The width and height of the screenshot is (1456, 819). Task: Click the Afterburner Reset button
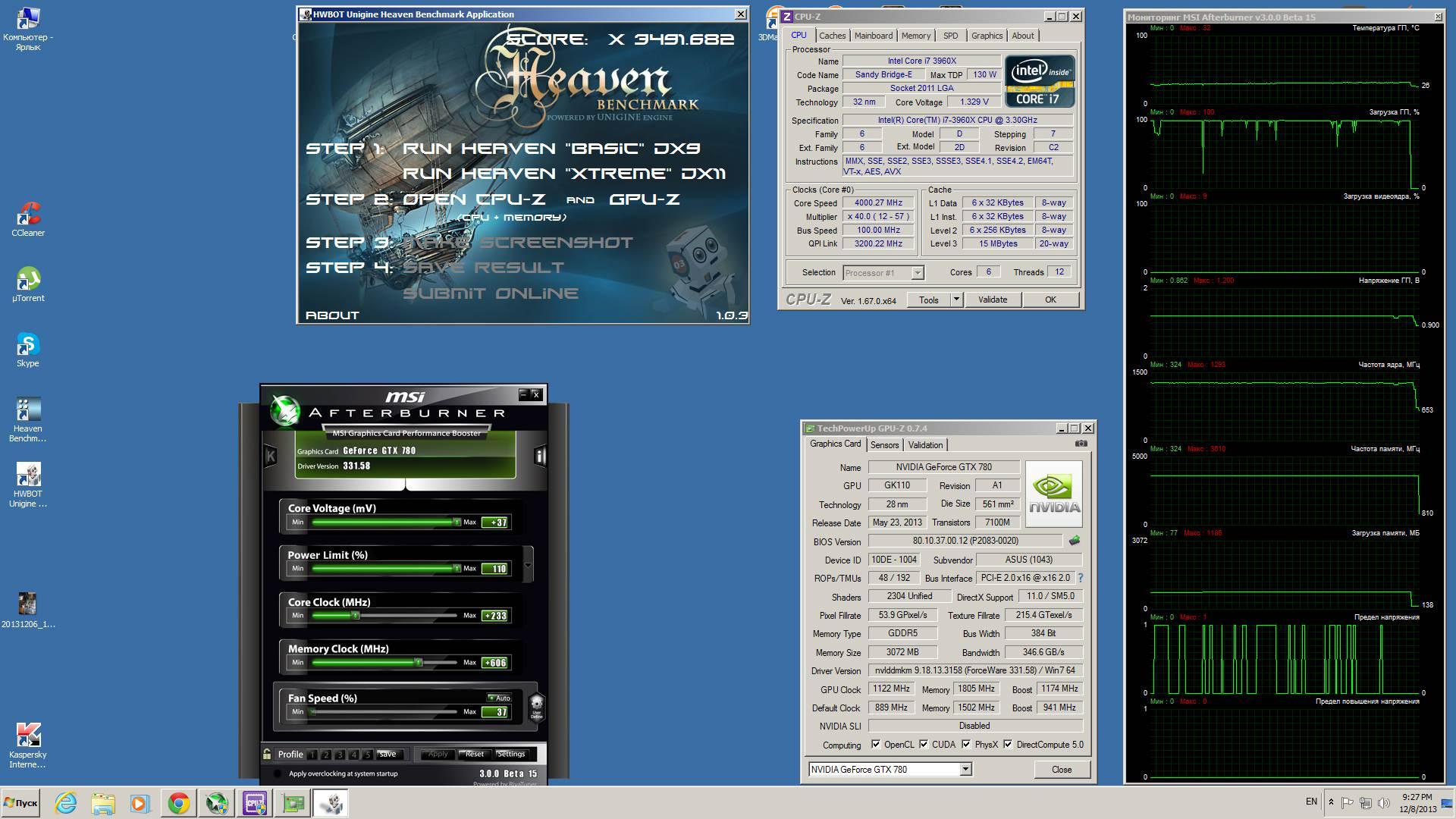(x=475, y=755)
